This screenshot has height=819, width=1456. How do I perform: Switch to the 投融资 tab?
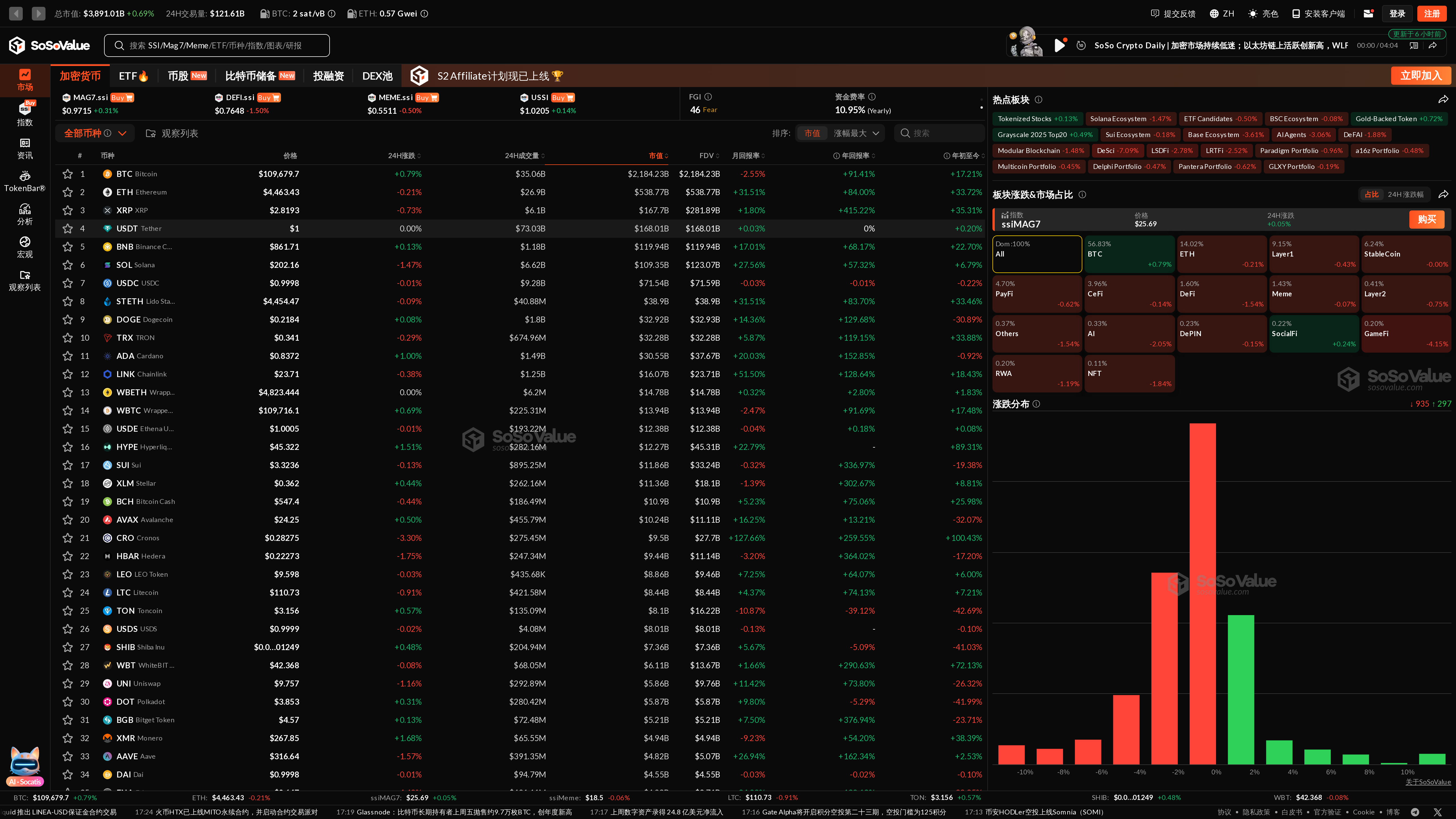coord(328,76)
